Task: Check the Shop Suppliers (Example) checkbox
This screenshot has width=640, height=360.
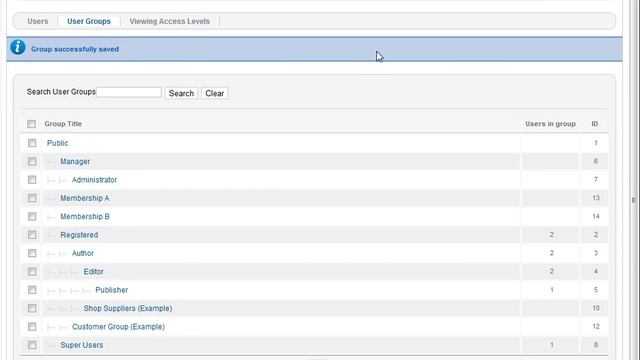Action: point(32,308)
